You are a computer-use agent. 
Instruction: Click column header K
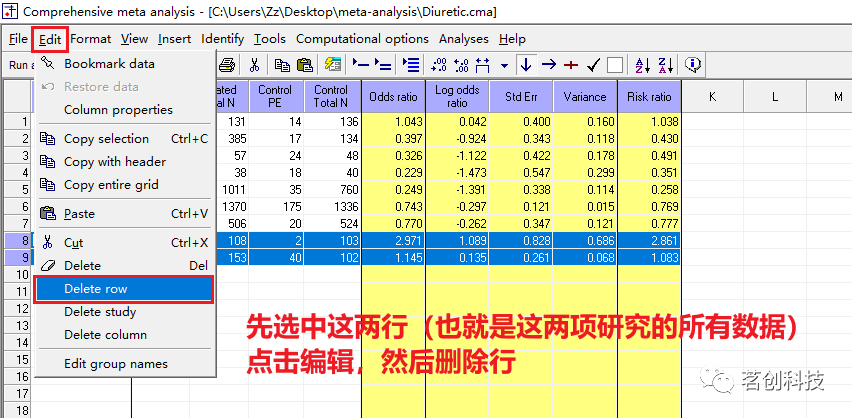click(712, 97)
